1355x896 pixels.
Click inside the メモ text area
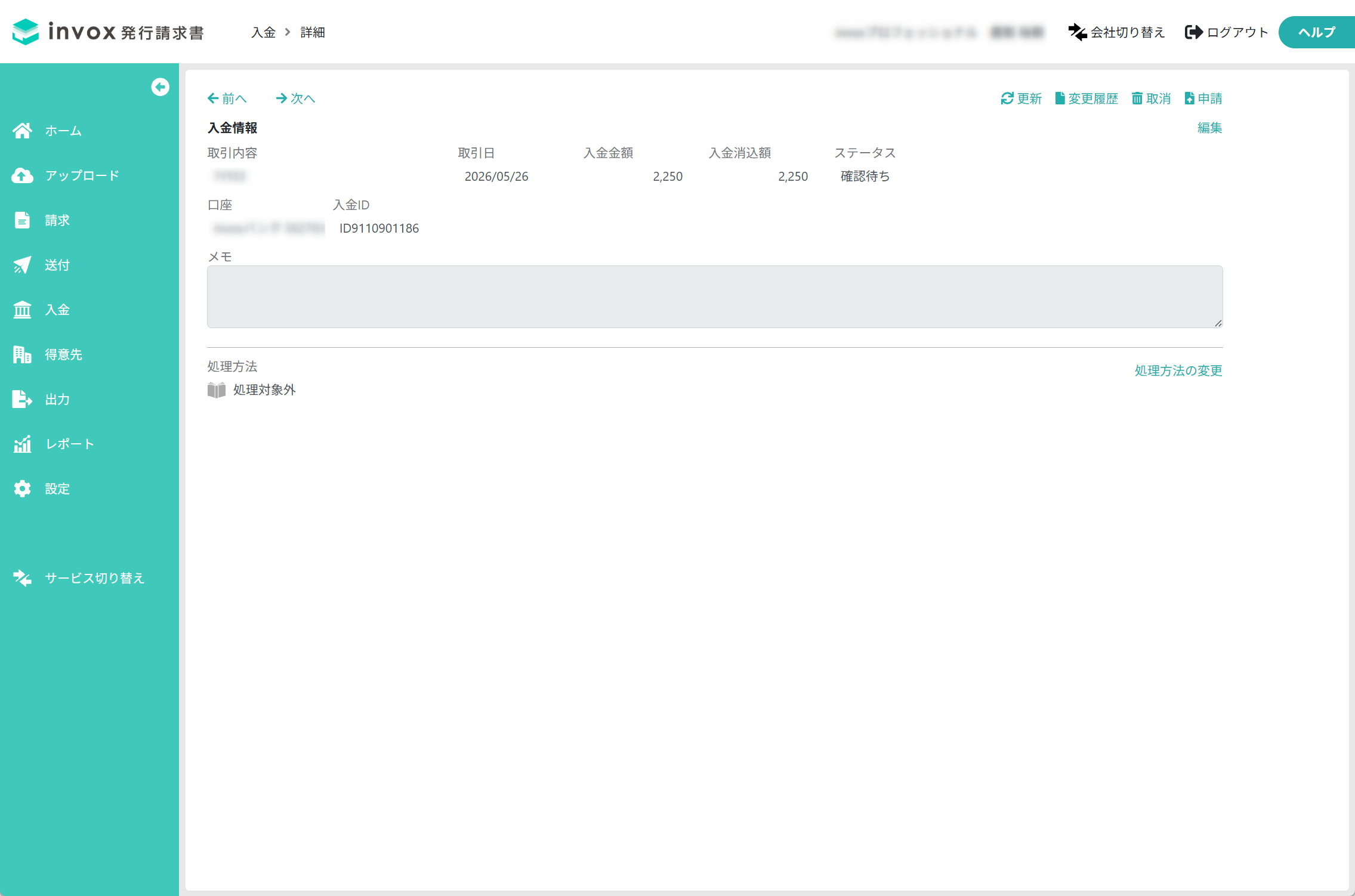pyautogui.click(x=715, y=296)
